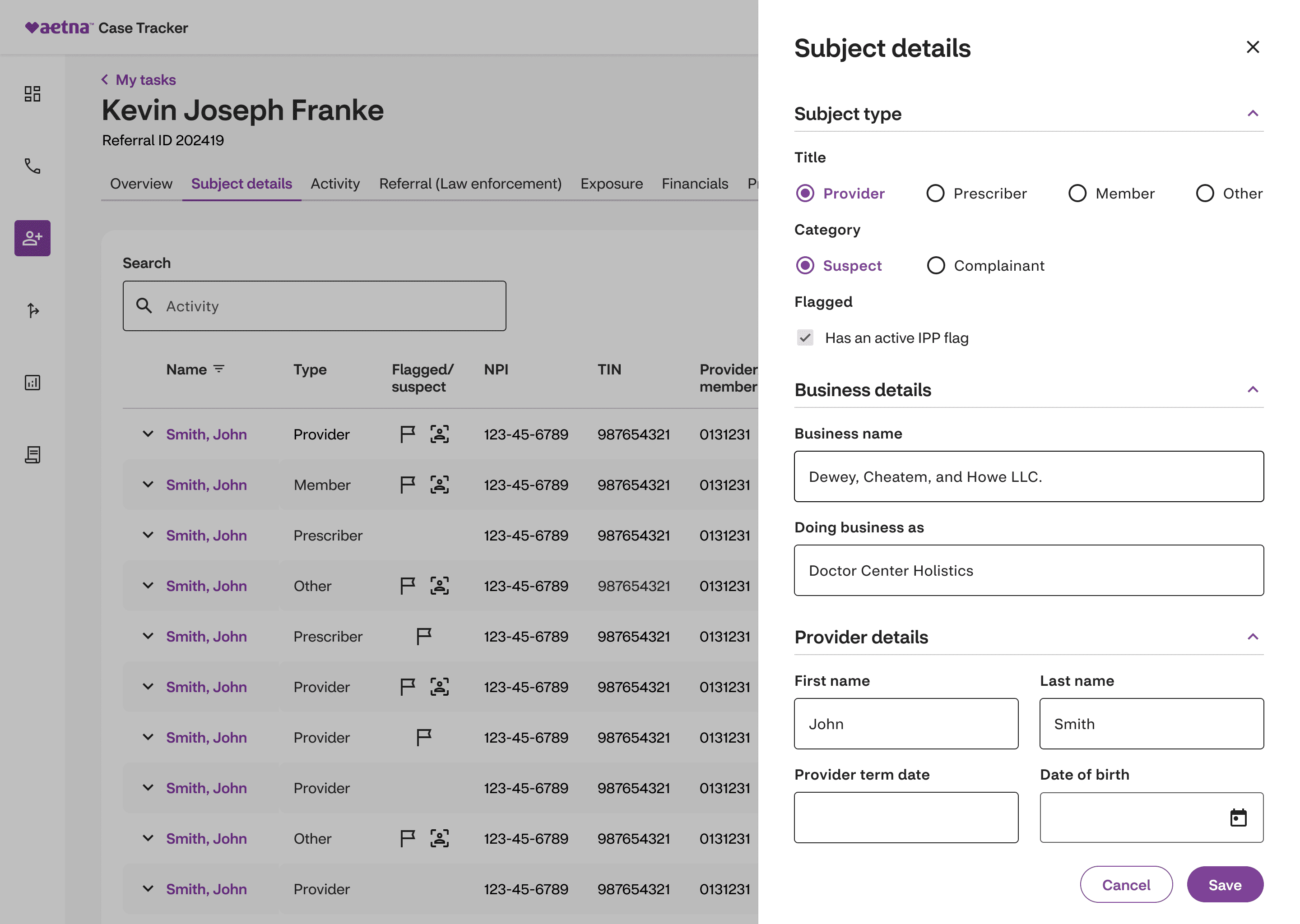Choose the Complainant category radio option

coord(936,266)
